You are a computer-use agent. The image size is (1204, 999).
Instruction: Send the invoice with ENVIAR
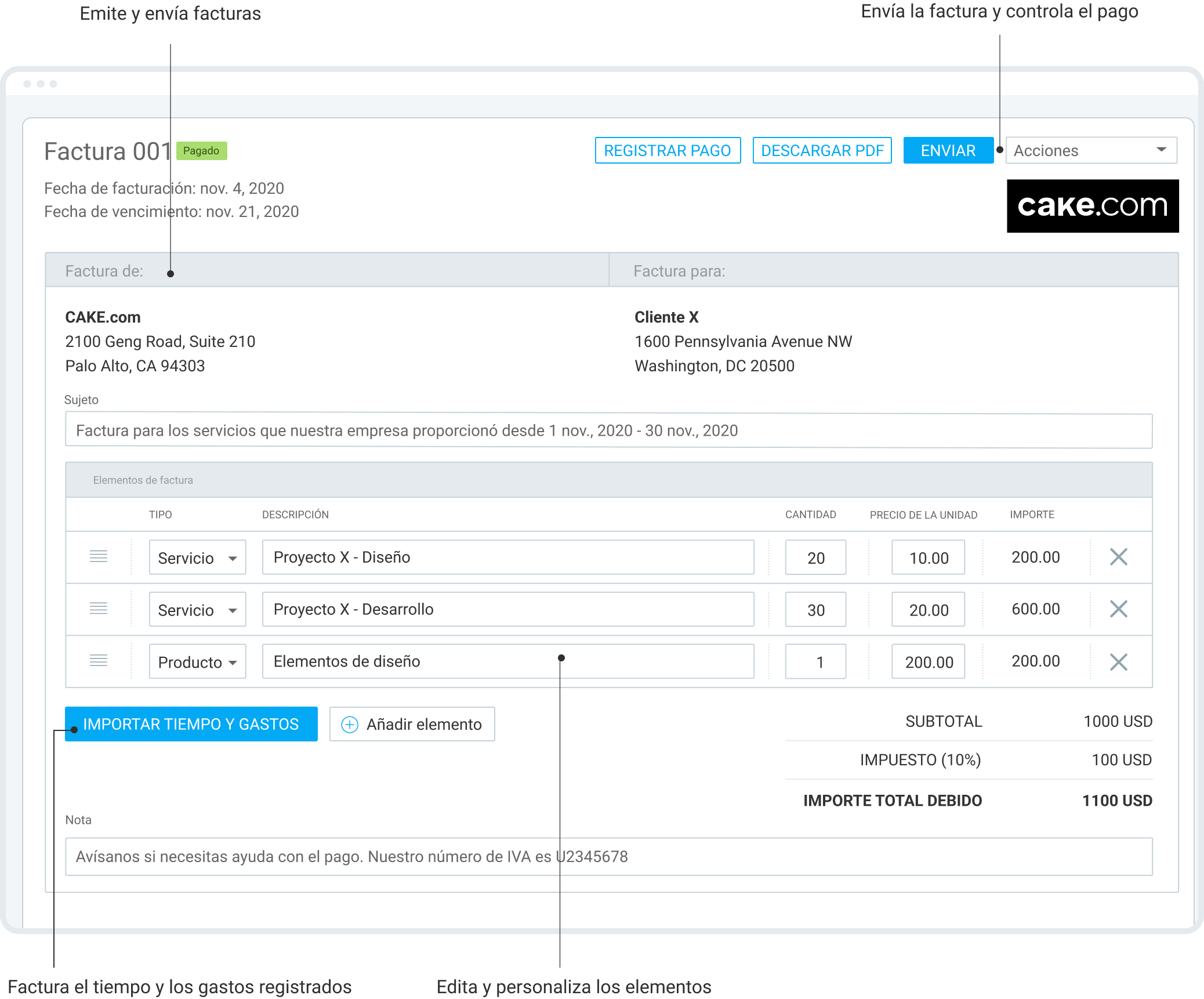click(948, 150)
